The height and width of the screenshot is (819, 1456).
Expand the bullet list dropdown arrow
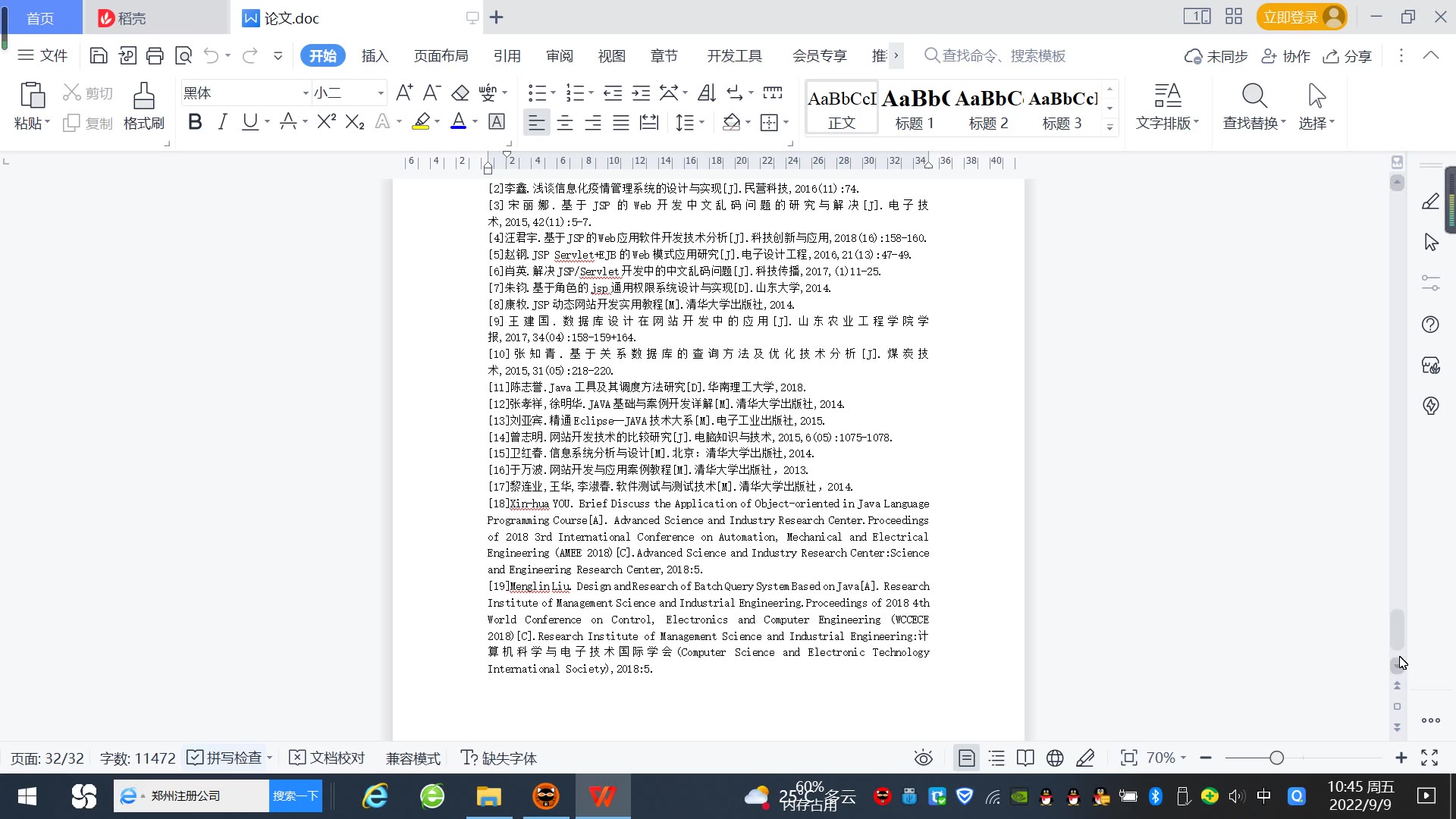click(553, 93)
